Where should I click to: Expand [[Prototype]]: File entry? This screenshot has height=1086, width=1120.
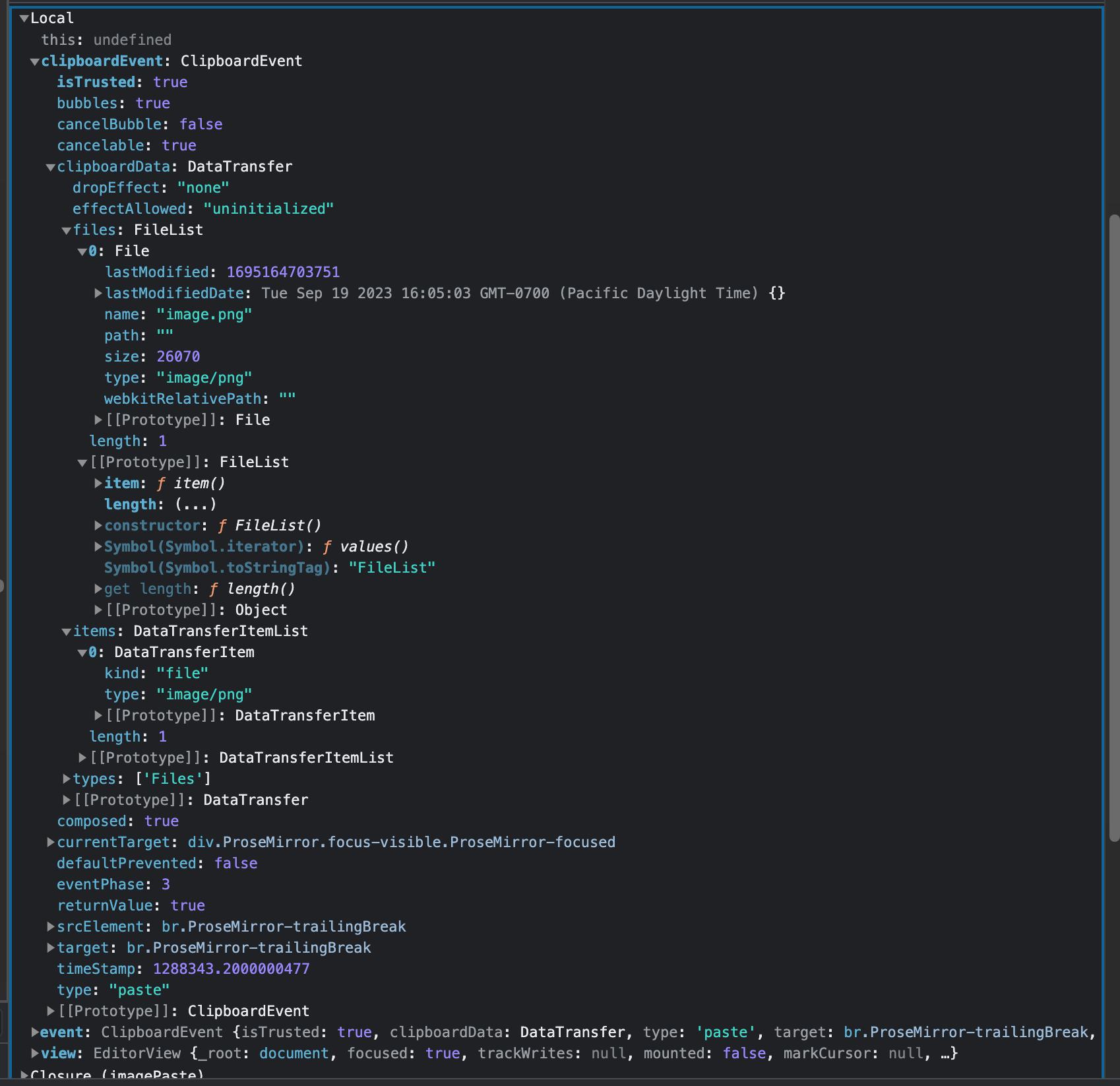(97, 420)
